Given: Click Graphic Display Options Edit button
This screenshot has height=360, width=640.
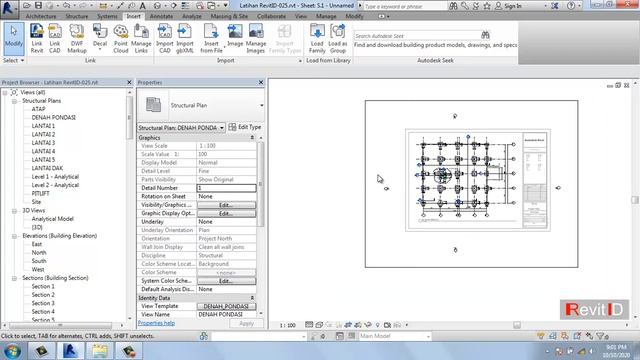Looking at the screenshot, I should tap(227, 213).
